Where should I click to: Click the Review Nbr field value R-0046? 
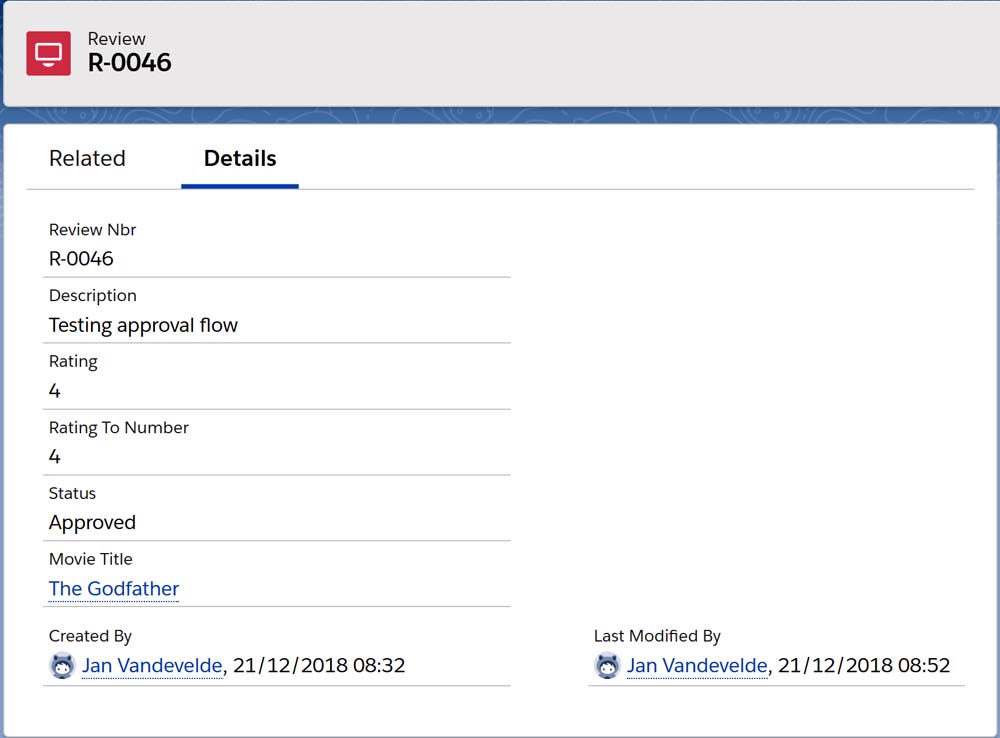(81, 259)
